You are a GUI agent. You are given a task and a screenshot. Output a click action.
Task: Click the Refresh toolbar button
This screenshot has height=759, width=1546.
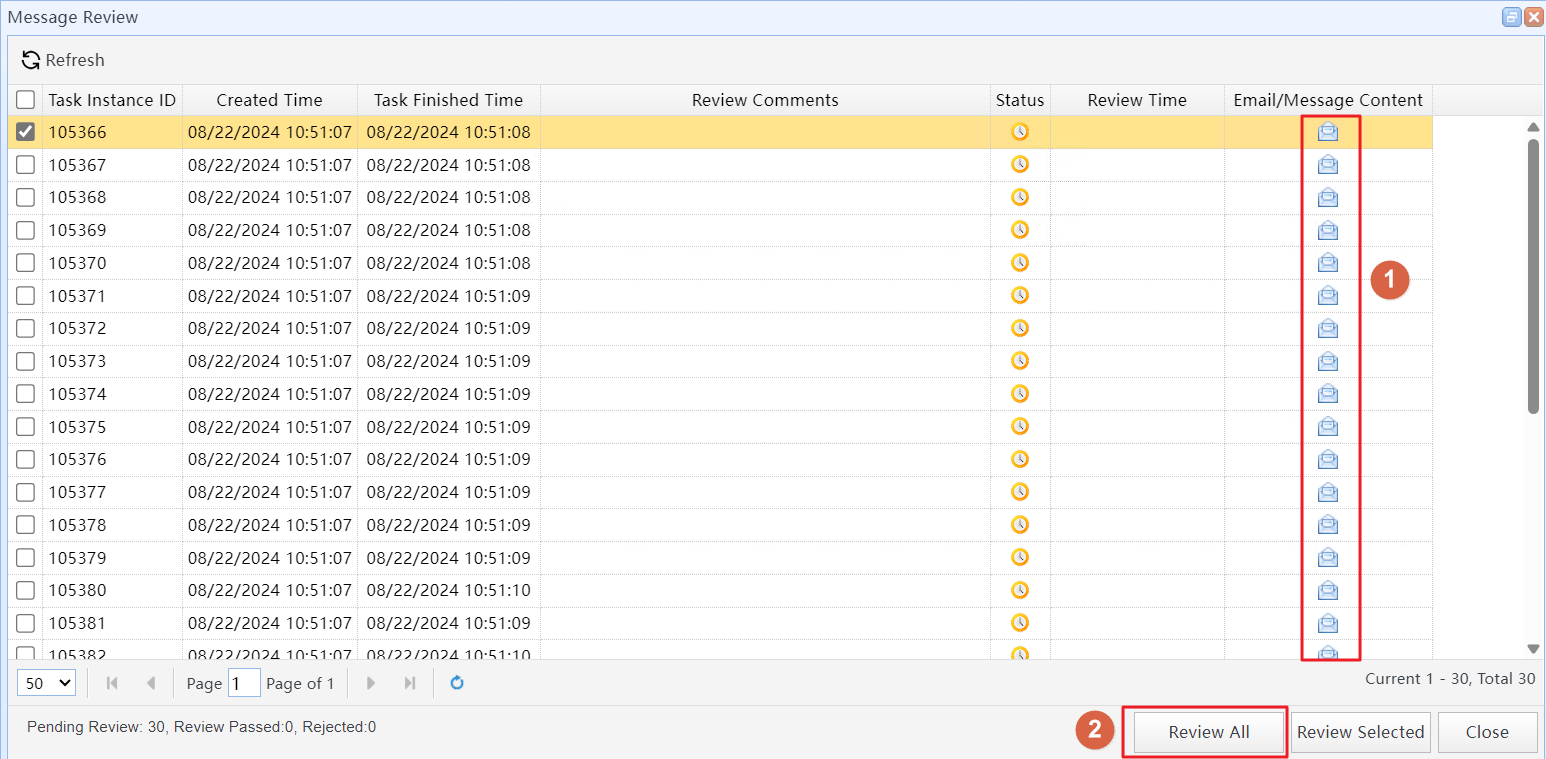[63, 60]
